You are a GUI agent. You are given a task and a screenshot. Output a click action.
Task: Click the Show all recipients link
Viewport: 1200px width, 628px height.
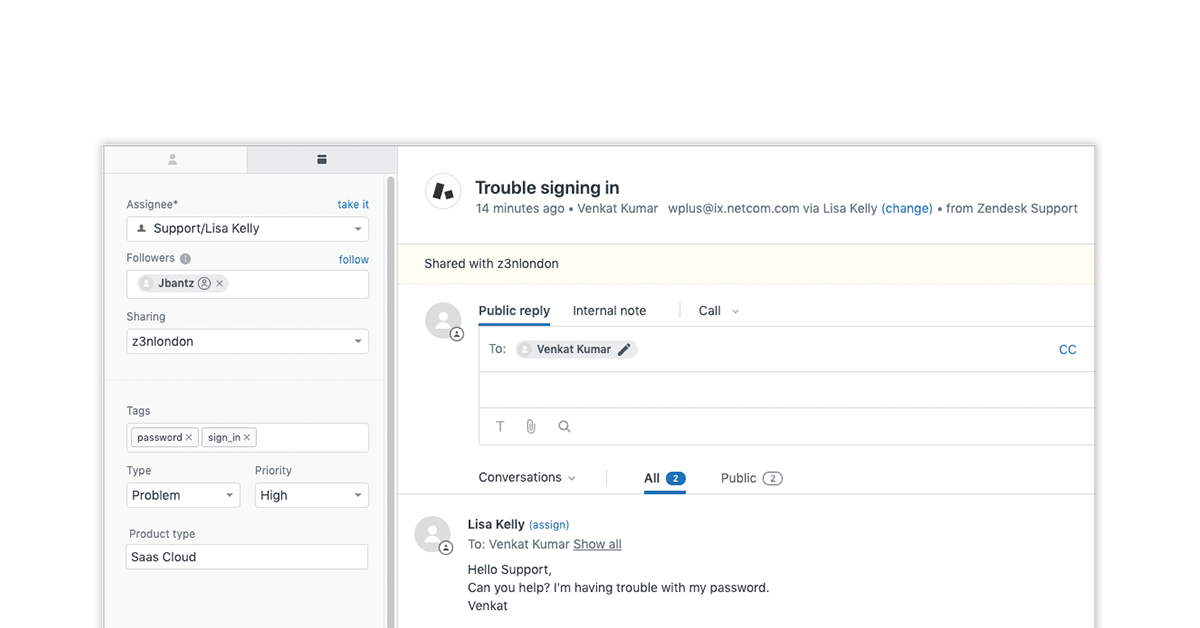tap(597, 545)
